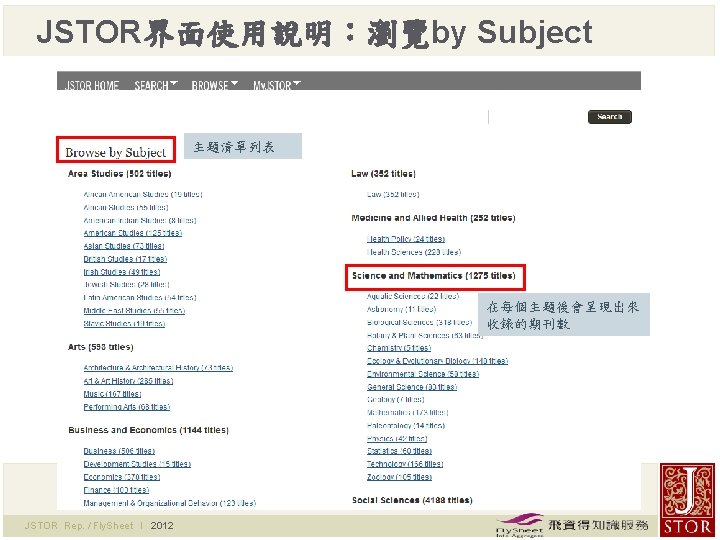Open Jewish Studies link
This screenshot has height=540, width=720.
pyautogui.click(x=126, y=285)
